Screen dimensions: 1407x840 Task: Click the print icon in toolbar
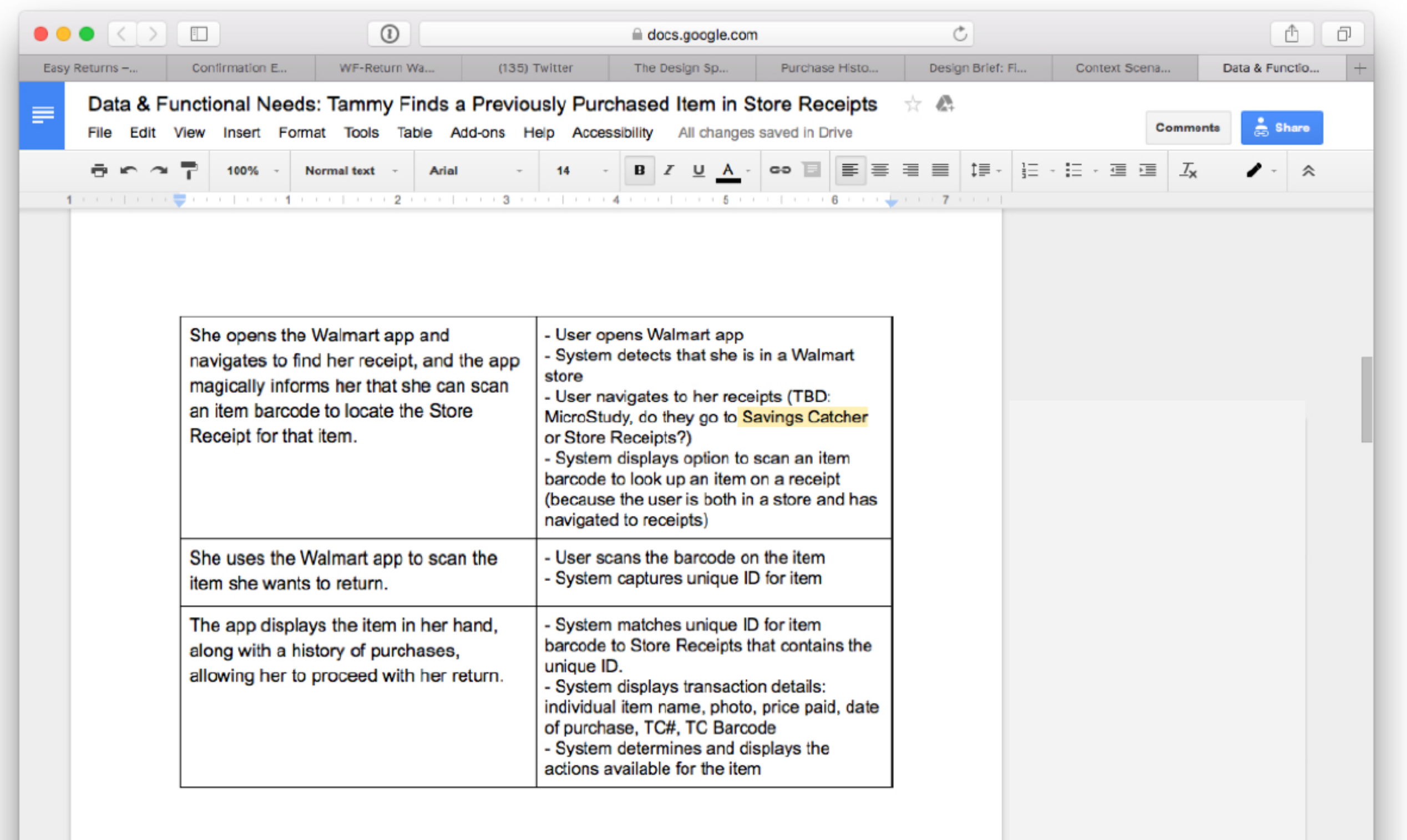point(99,170)
